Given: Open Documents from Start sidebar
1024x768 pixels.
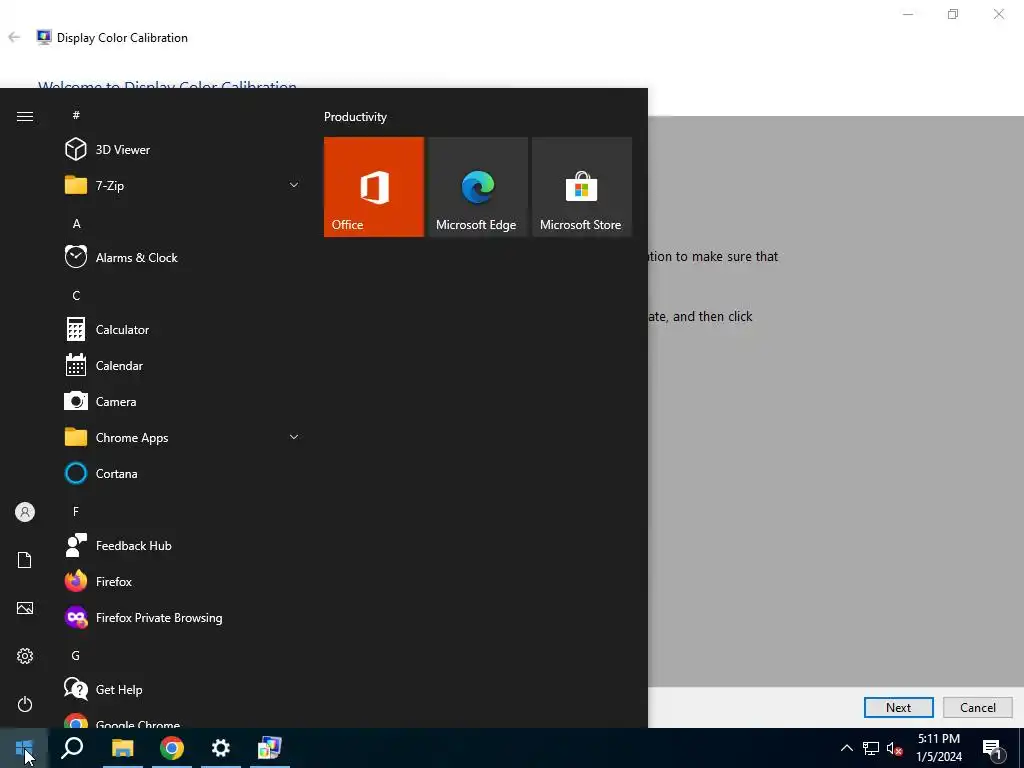Looking at the screenshot, I should click(x=25, y=560).
